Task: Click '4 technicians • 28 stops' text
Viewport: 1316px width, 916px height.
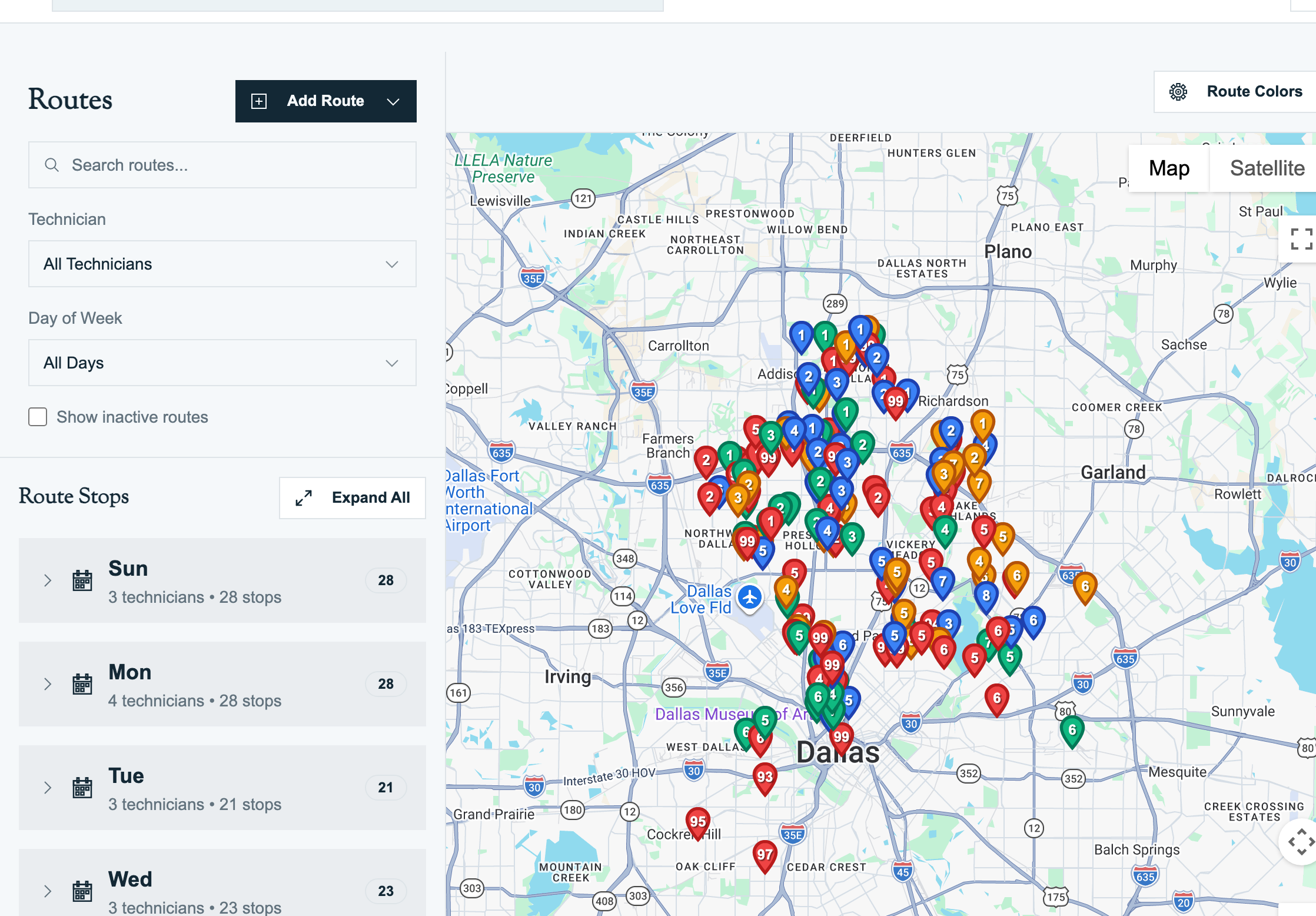Action: [x=195, y=701]
